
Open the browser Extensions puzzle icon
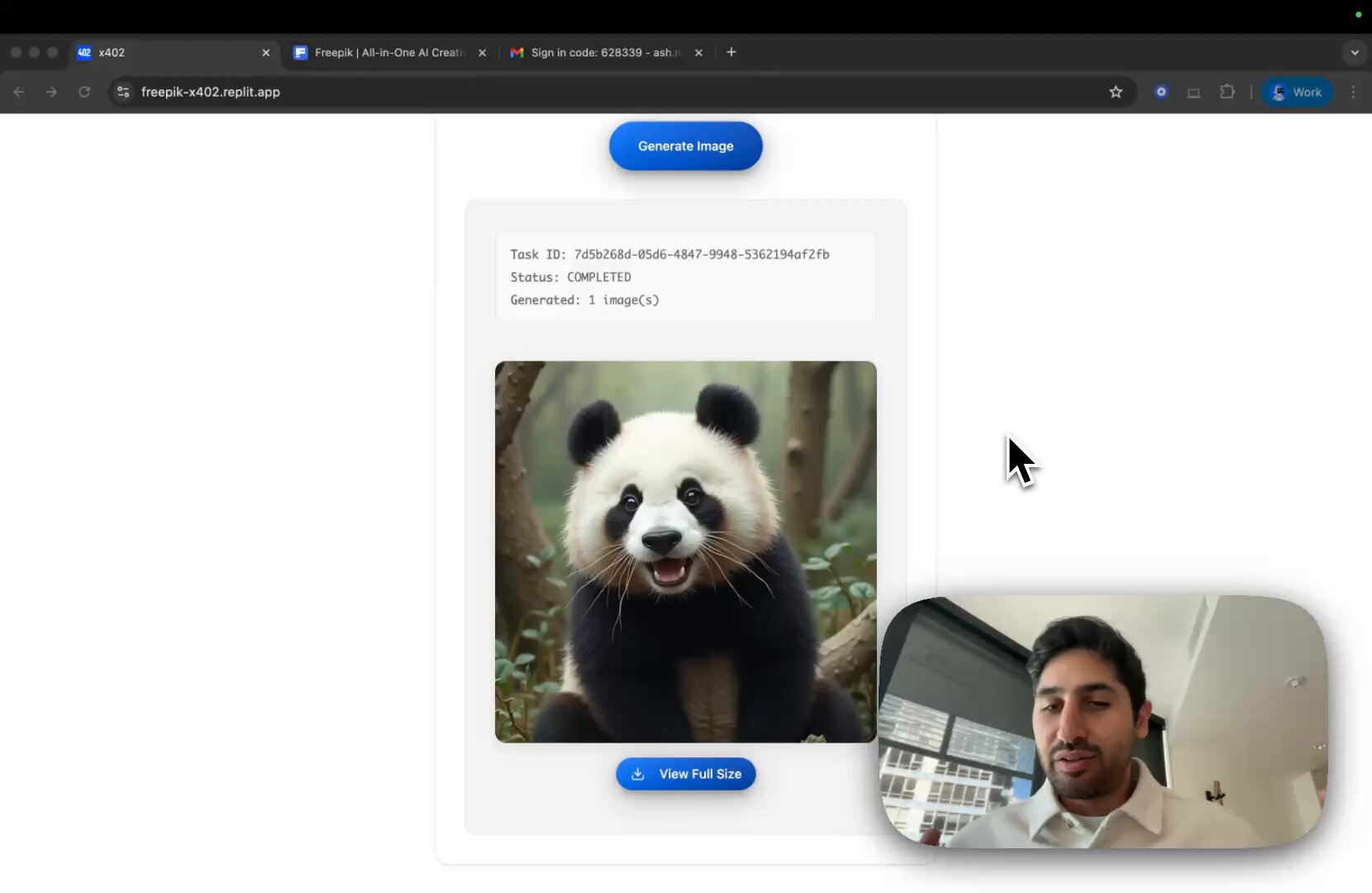(x=1227, y=92)
